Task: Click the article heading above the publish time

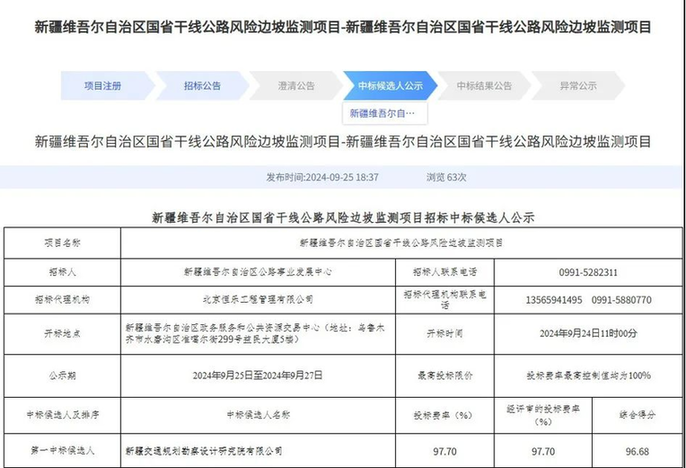Action: pyautogui.click(x=343, y=141)
